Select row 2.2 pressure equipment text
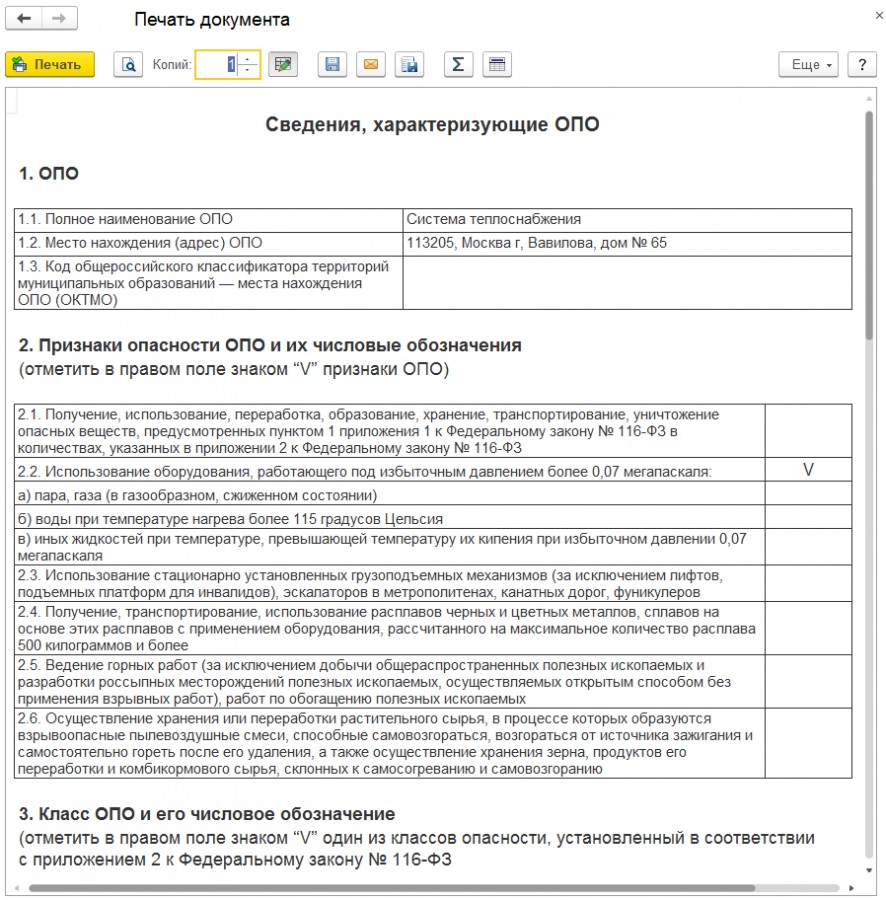Viewport: 886px width, 900px height. [x=390, y=470]
